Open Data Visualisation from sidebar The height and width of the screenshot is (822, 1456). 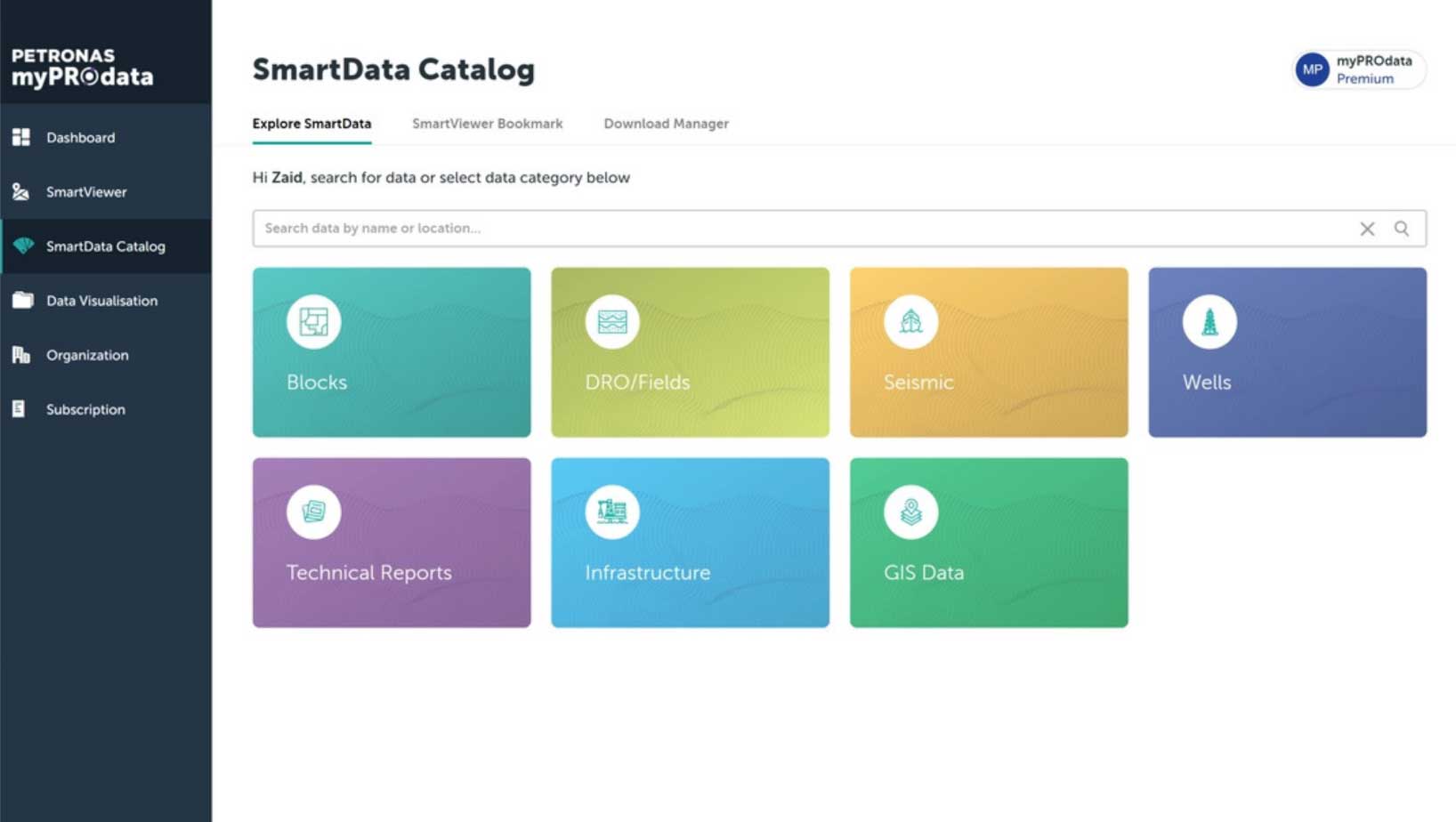pyautogui.click(x=106, y=300)
